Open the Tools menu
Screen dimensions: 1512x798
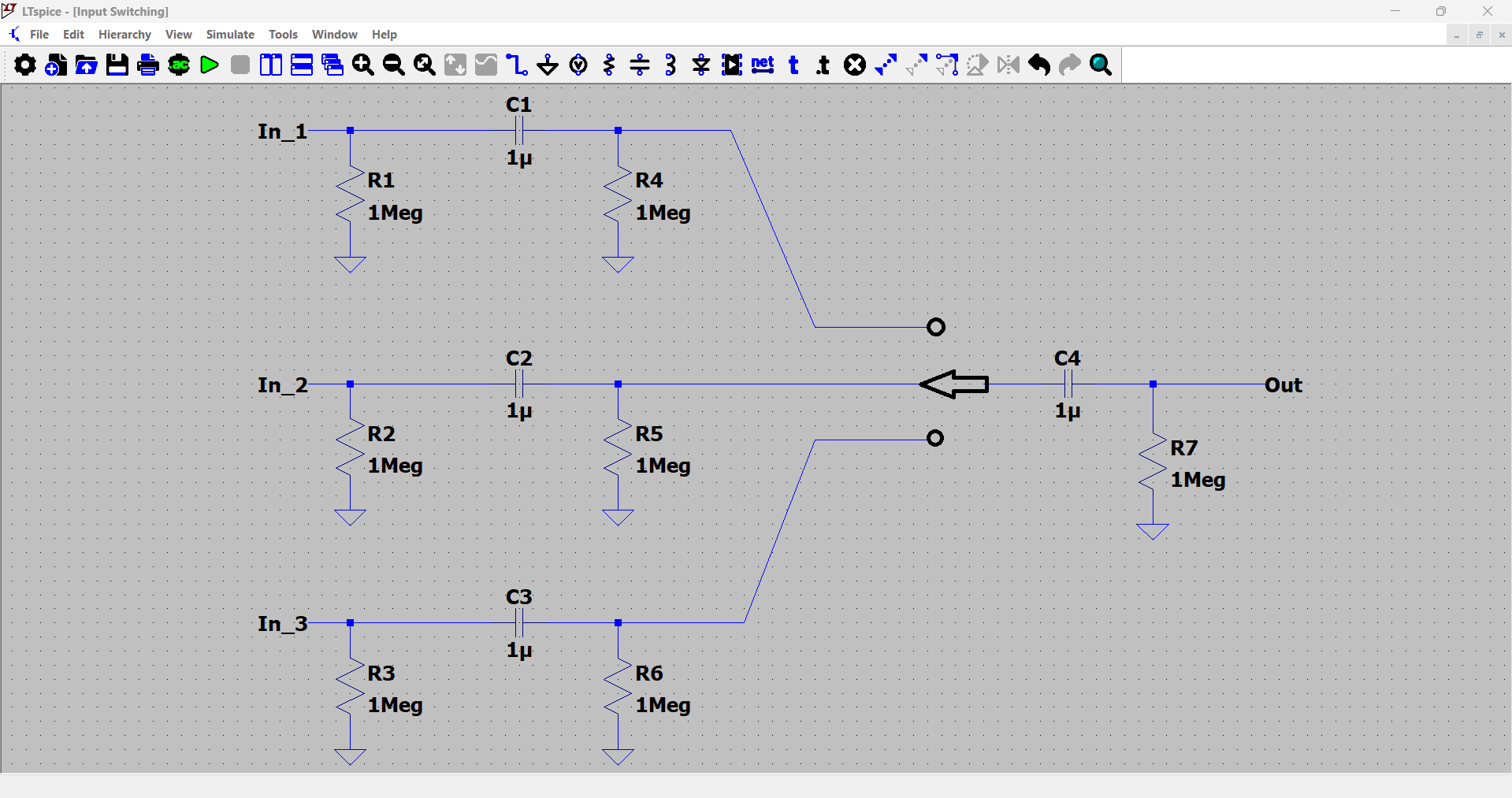coord(283,35)
